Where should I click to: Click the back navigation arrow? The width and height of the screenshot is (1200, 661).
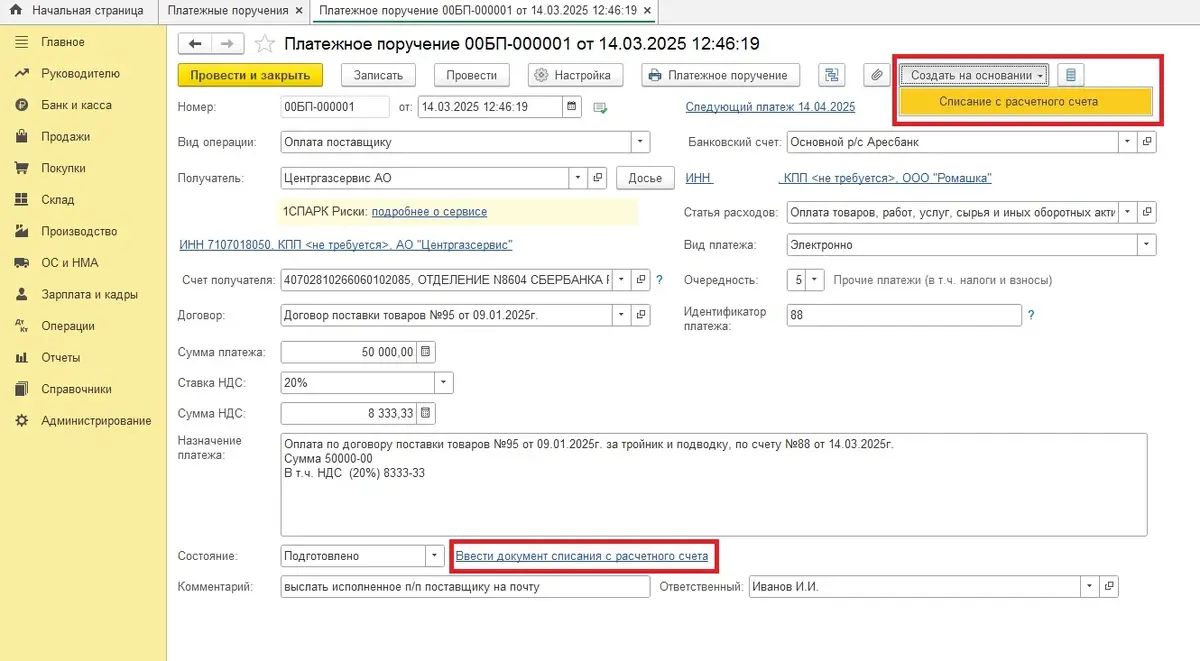click(194, 44)
